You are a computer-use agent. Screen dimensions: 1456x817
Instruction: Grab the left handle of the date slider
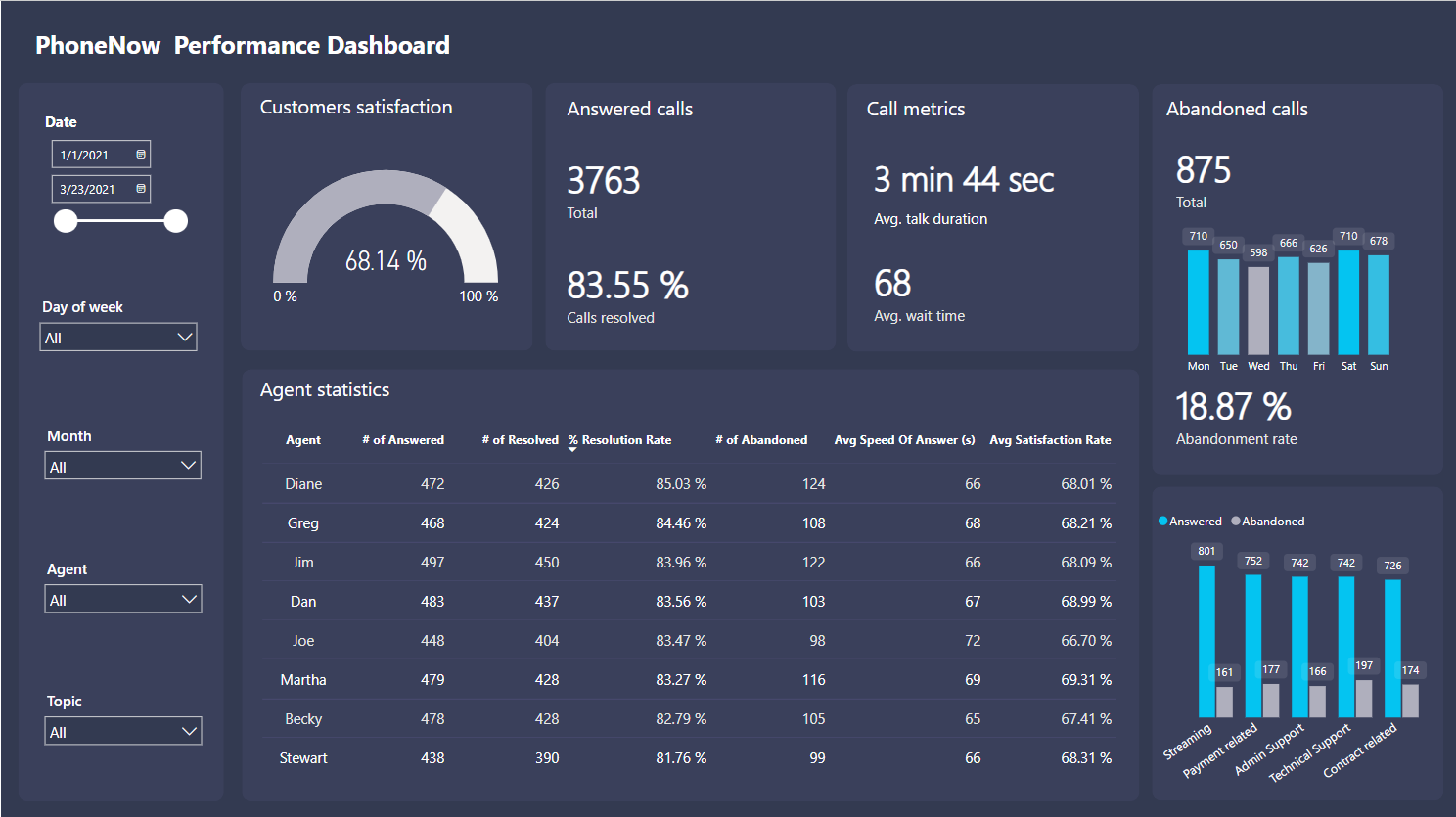tap(66, 221)
